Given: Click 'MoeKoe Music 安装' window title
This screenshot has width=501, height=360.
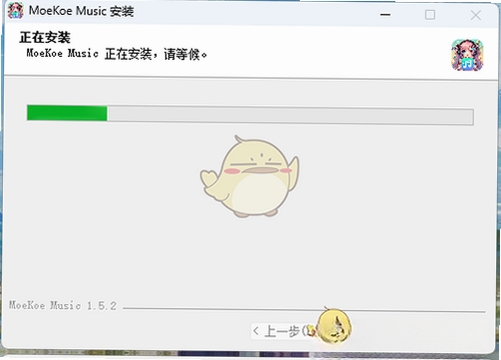Looking at the screenshot, I should click(81, 11).
